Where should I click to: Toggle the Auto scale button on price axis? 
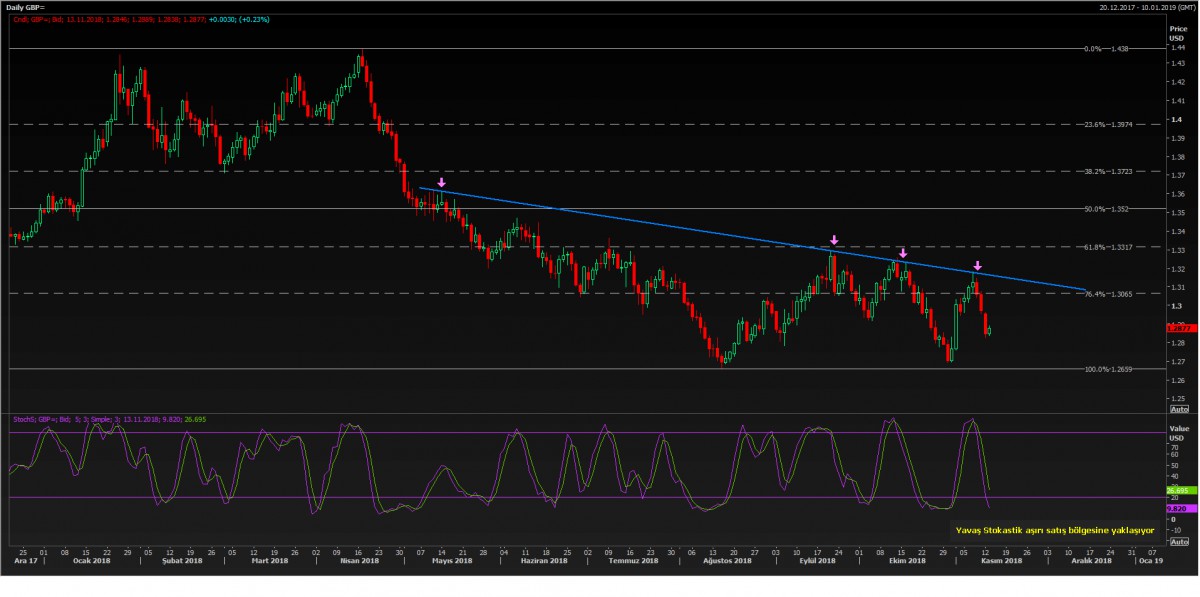(1178, 409)
